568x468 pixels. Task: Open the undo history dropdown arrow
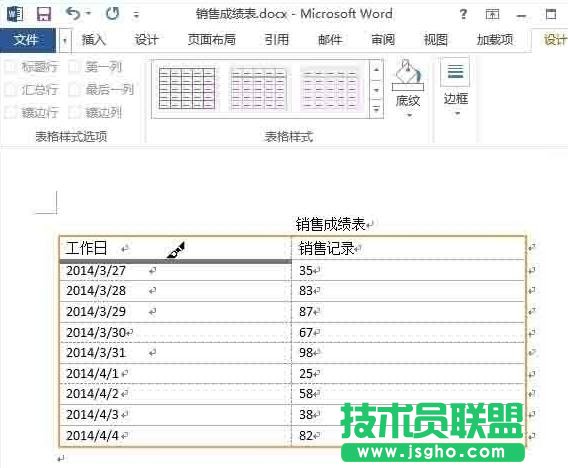coord(88,14)
